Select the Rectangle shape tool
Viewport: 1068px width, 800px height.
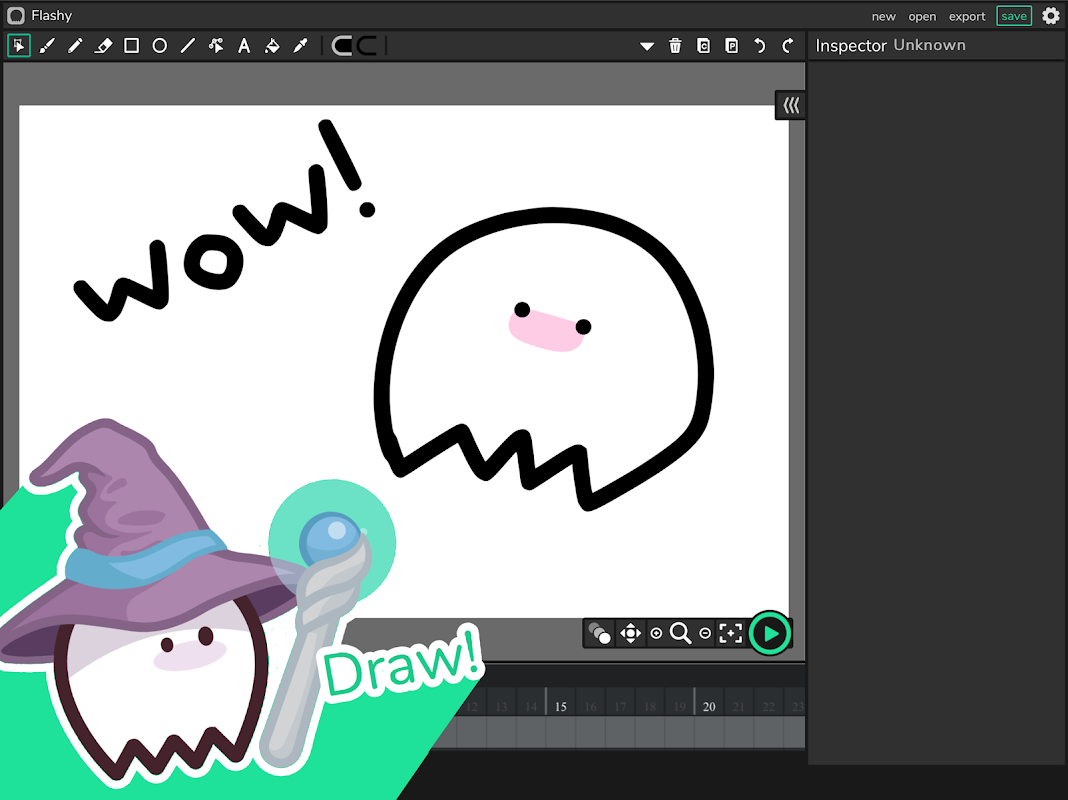[x=131, y=46]
